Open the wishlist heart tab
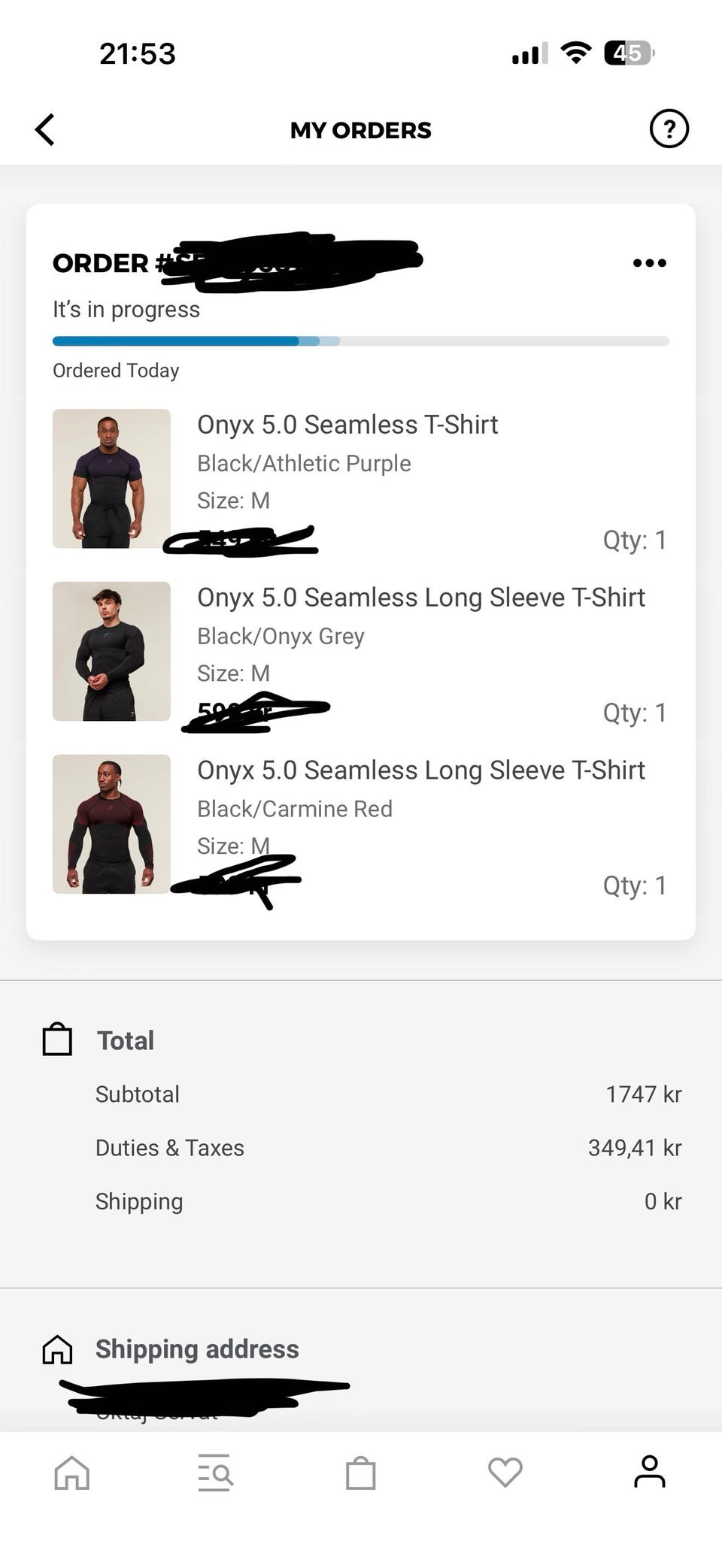Image resolution: width=722 pixels, height=1568 pixels. click(x=505, y=1472)
